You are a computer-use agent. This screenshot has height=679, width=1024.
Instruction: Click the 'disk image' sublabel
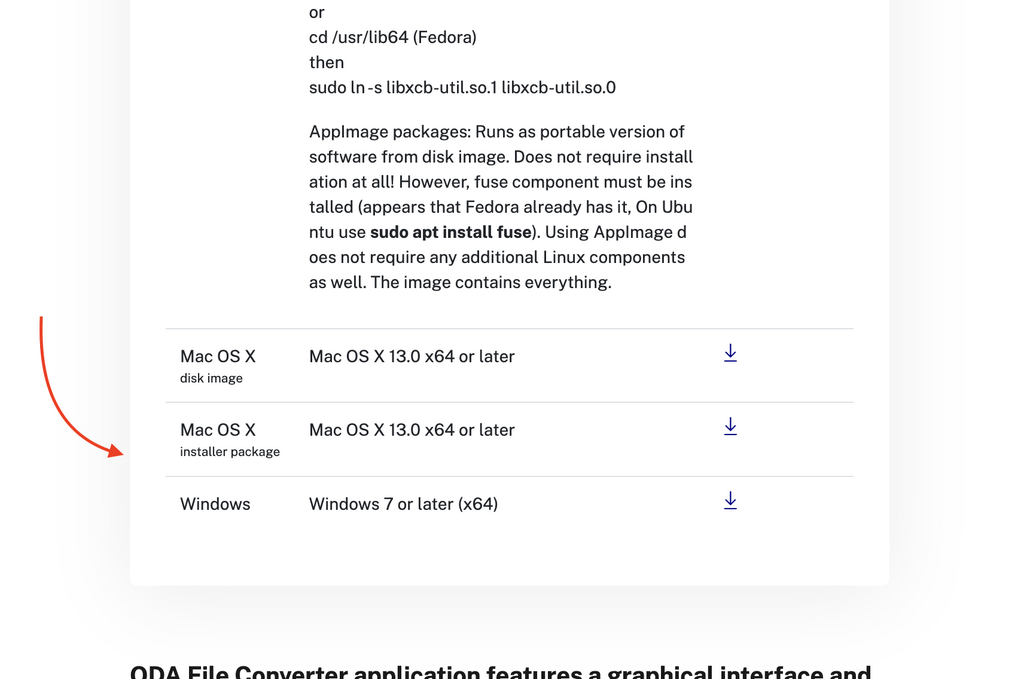[211, 379]
